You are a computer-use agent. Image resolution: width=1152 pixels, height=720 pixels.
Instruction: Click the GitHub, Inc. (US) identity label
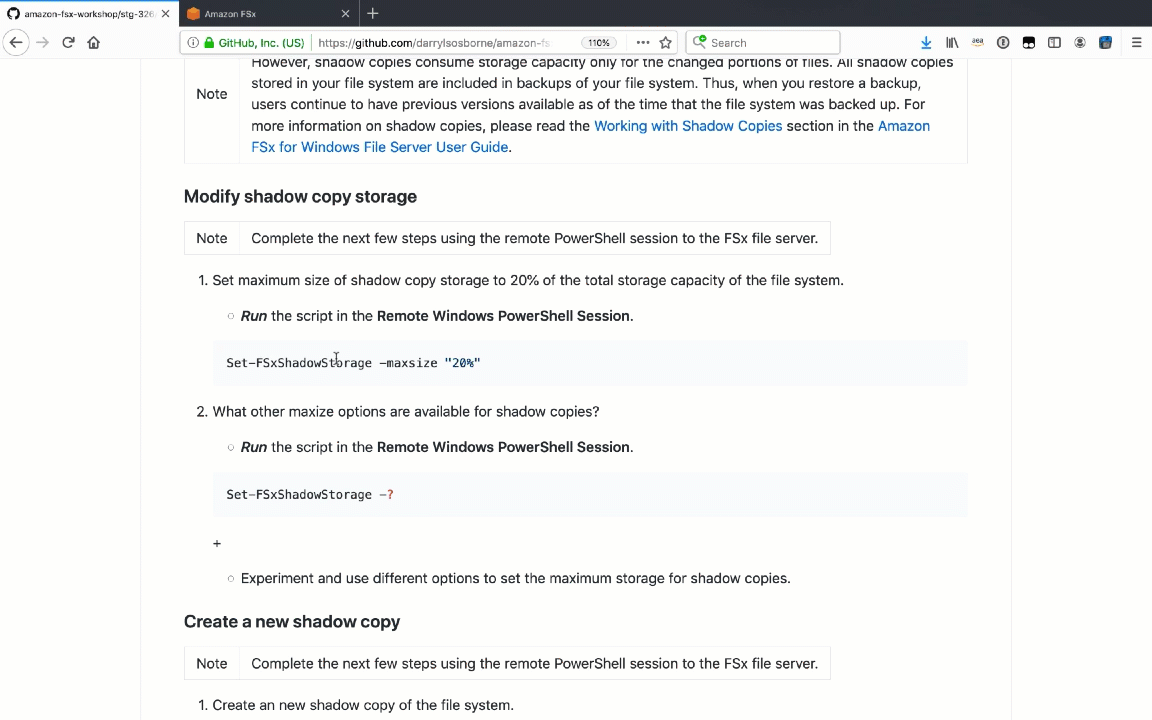click(x=261, y=43)
